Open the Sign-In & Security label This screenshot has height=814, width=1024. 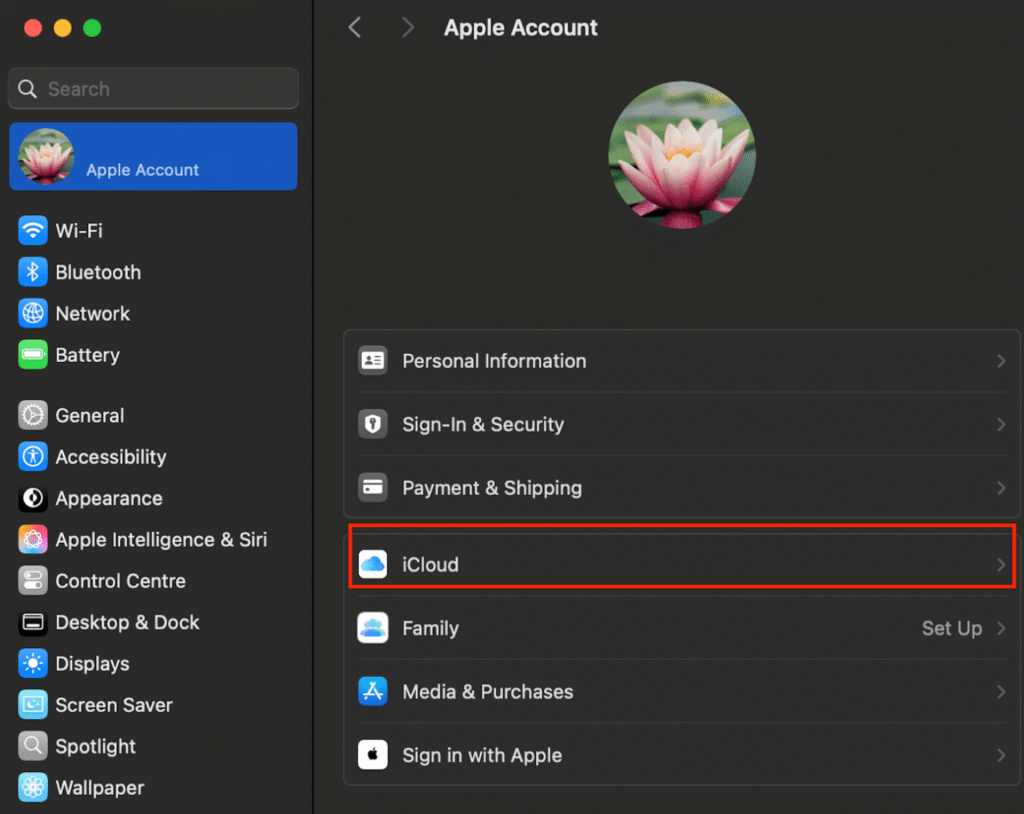(x=483, y=425)
